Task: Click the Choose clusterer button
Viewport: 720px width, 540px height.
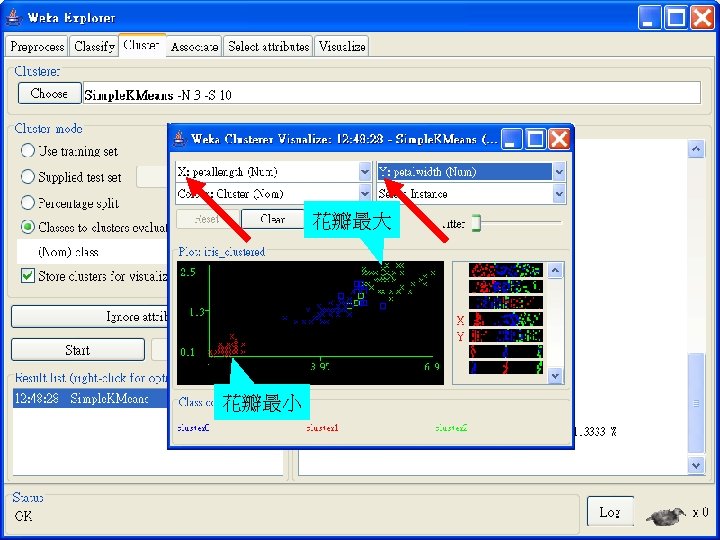Action: click(x=50, y=93)
